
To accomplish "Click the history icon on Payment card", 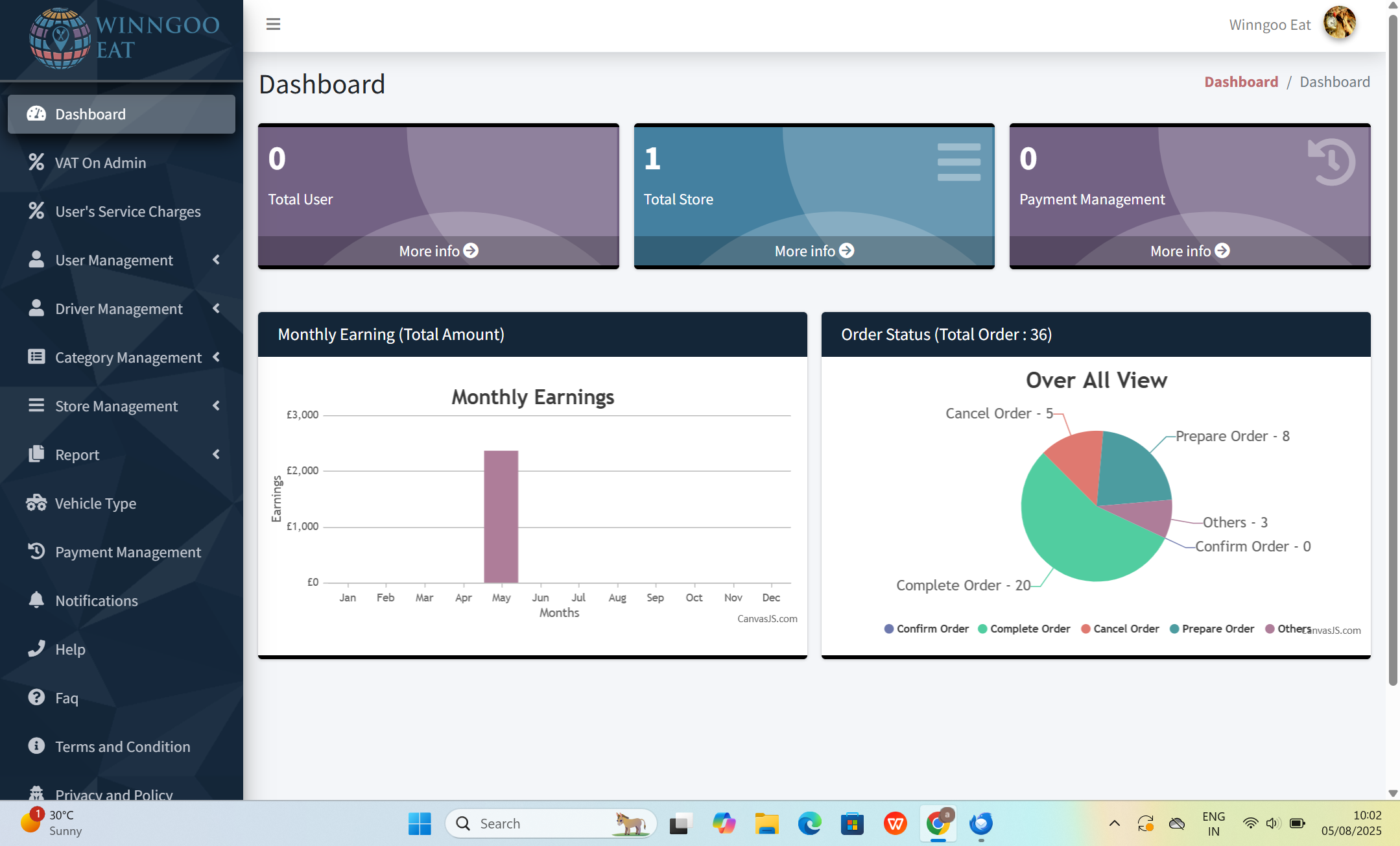I will [1331, 162].
